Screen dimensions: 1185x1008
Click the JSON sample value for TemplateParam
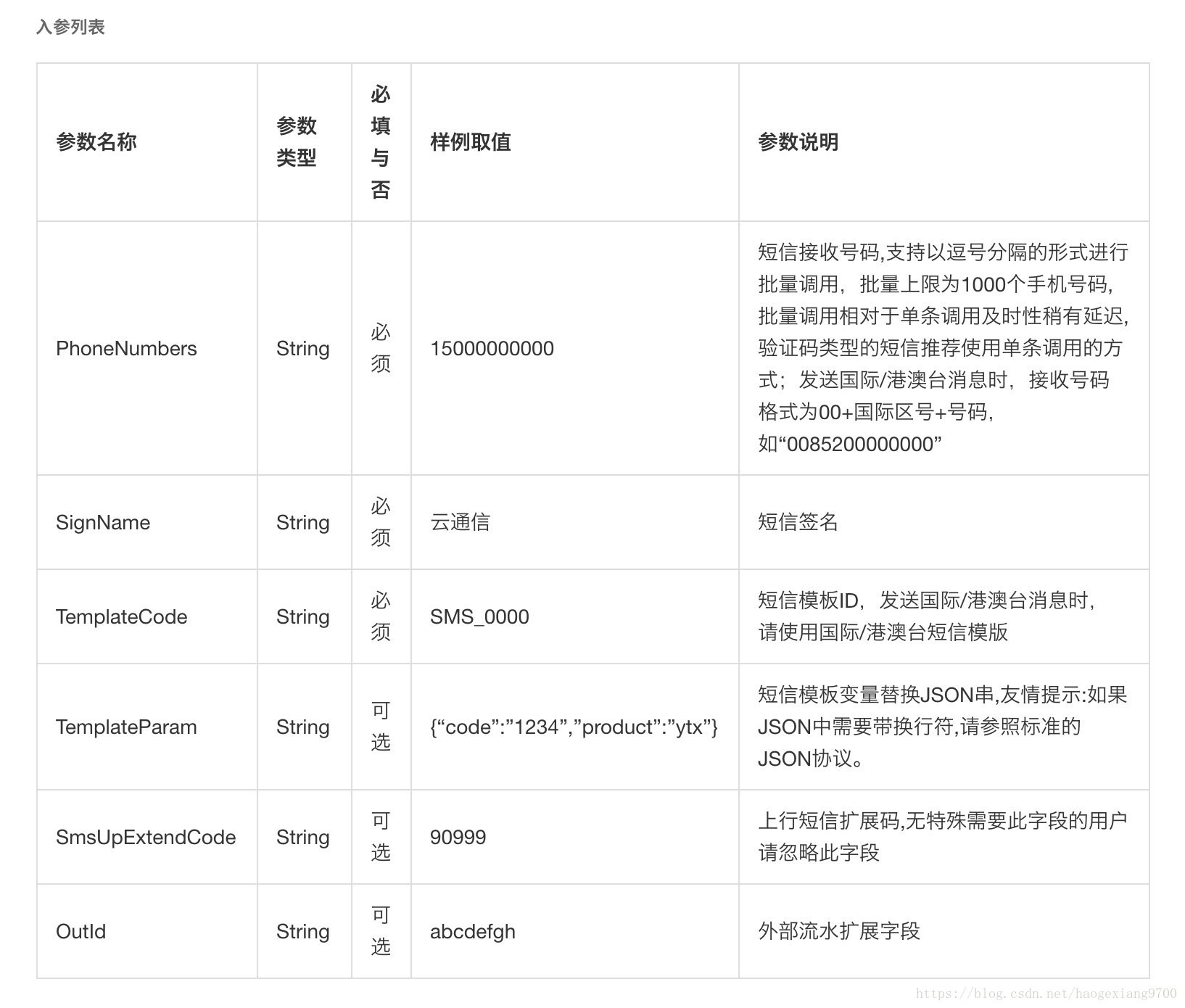[x=574, y=727]
